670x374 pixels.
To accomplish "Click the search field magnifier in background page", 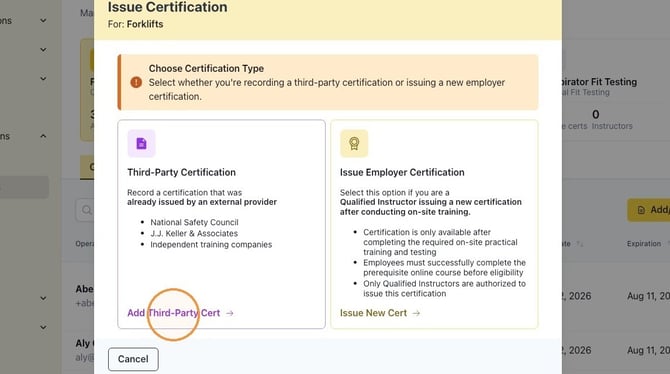I will pos(87,210).
